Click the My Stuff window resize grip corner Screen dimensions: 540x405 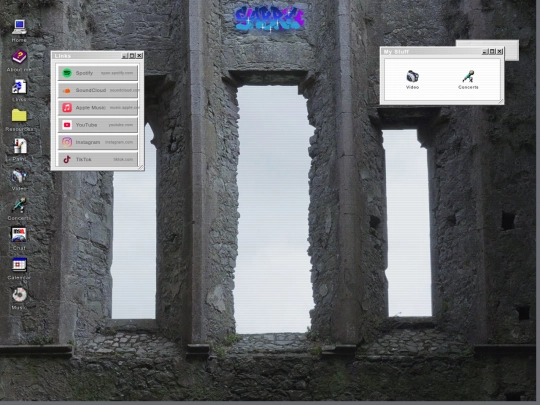(x=501, y=101)
